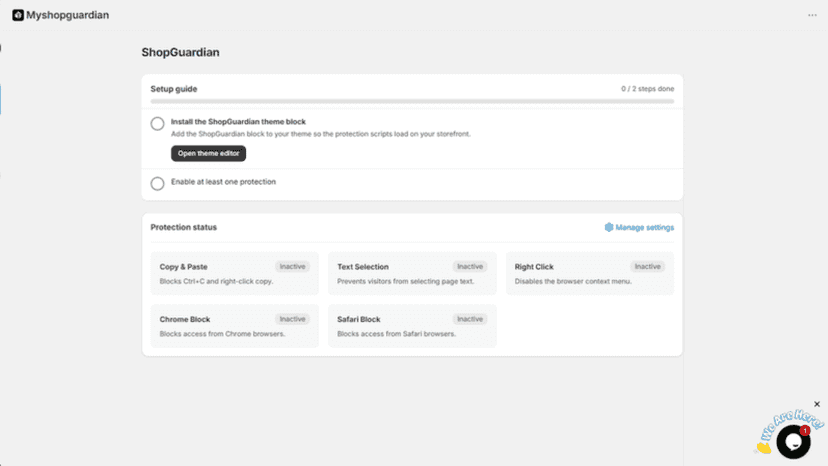Click the 0 / 2 steps done text
This screenshot has height=466, width=828.
click(x=647, y=89)
